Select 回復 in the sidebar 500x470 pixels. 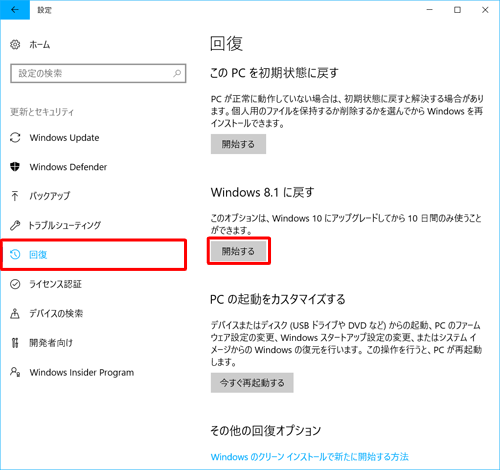coord(93,255)
